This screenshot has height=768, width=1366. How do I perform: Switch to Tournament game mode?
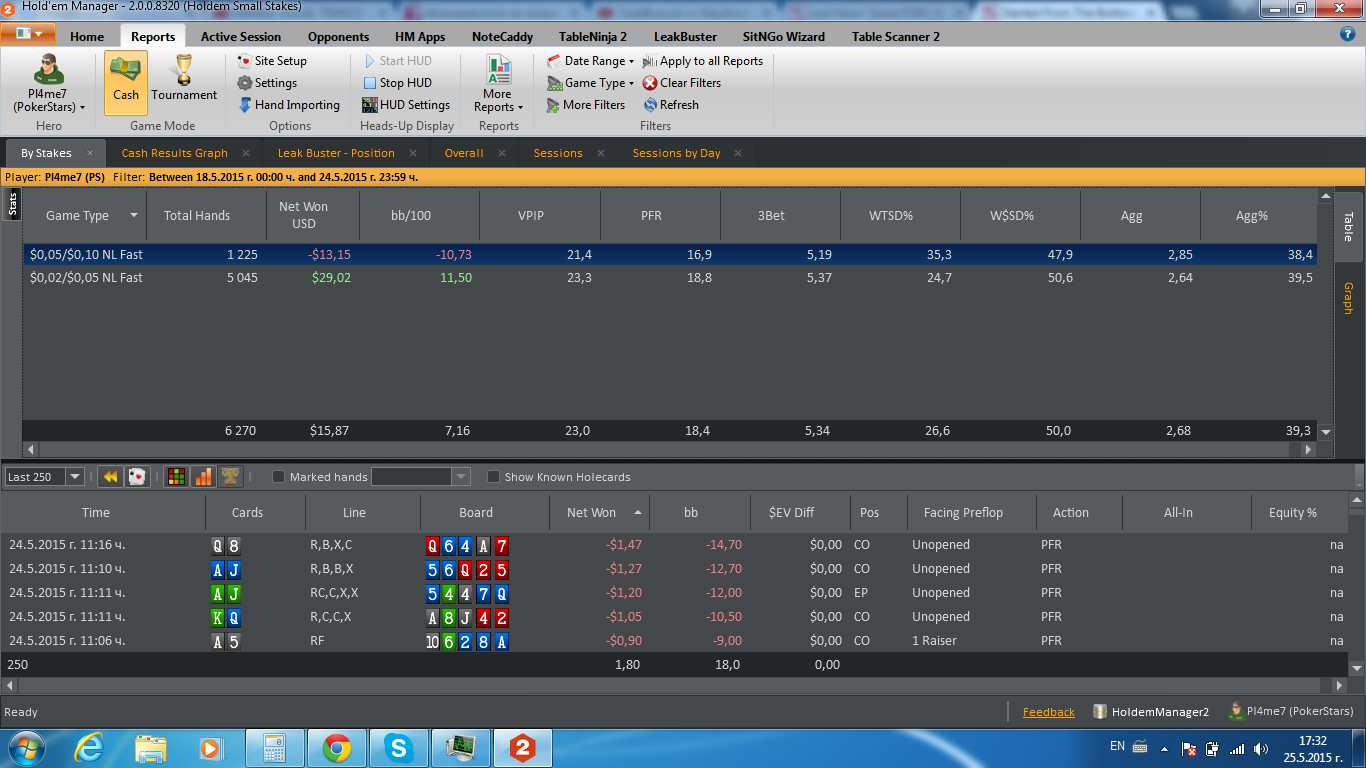point(184,80)
